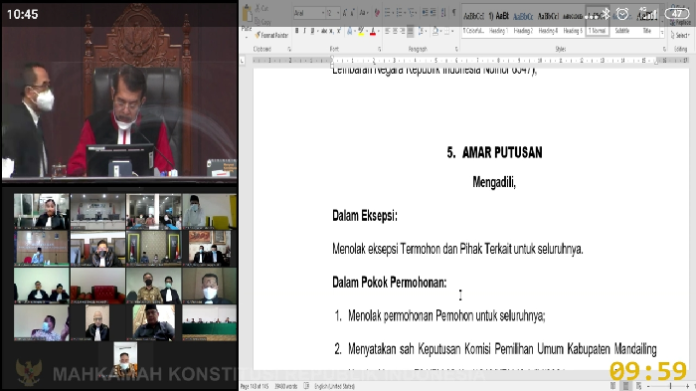Screen dimensions: 696x391
Task: Toggle Subscript formatting
Action: pos(331,31)
